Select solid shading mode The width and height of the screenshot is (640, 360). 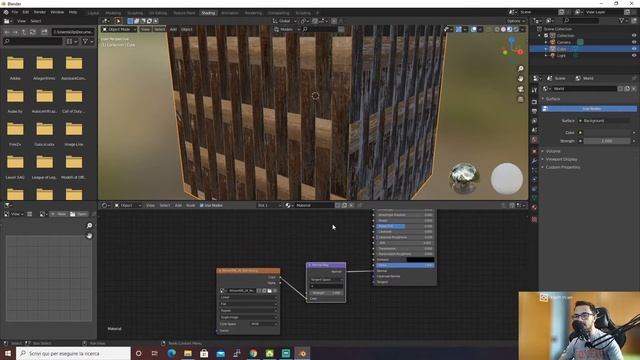click(503, 29)
